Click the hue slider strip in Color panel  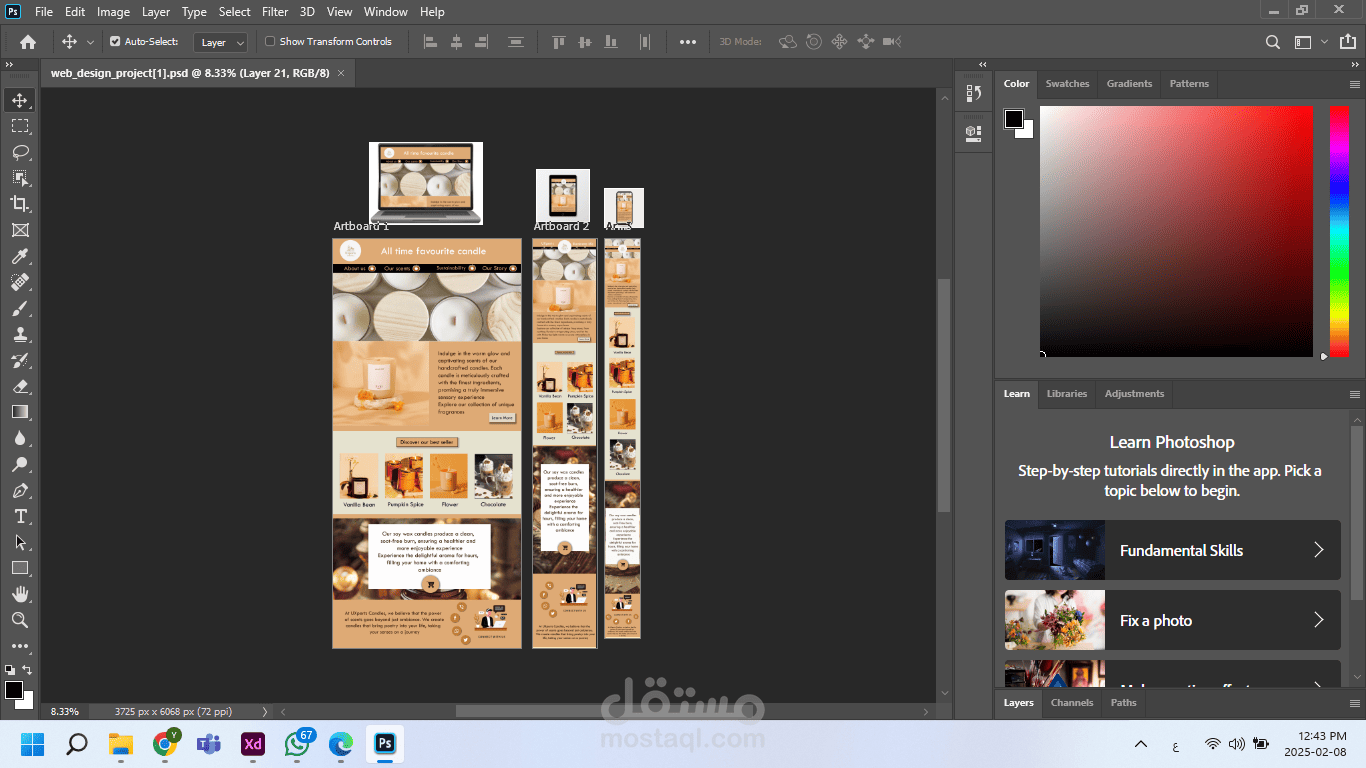tap(1338, 231)
